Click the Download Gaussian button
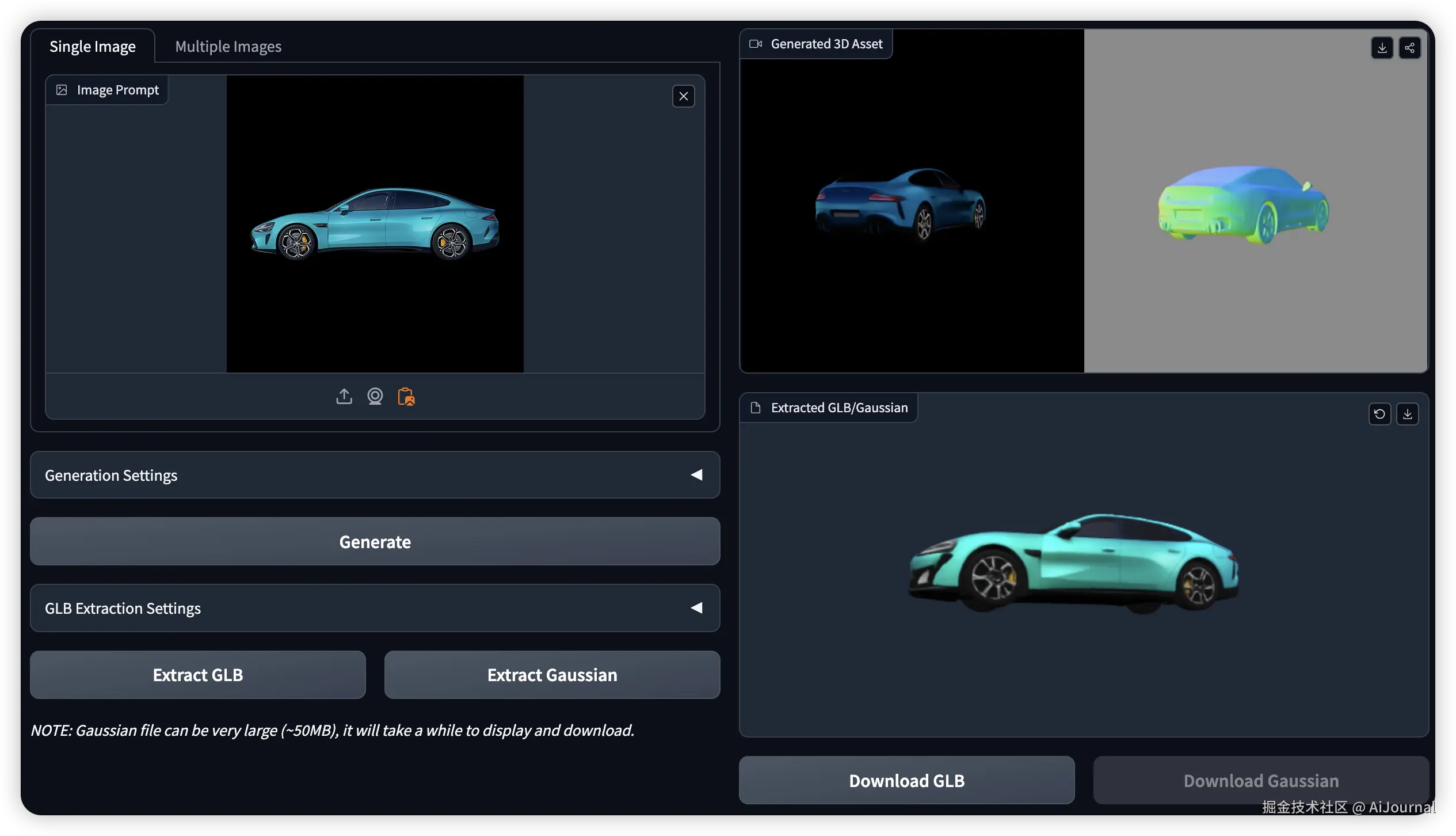This screenshot has height=836, width=1456. click(x=1260, y=780)
